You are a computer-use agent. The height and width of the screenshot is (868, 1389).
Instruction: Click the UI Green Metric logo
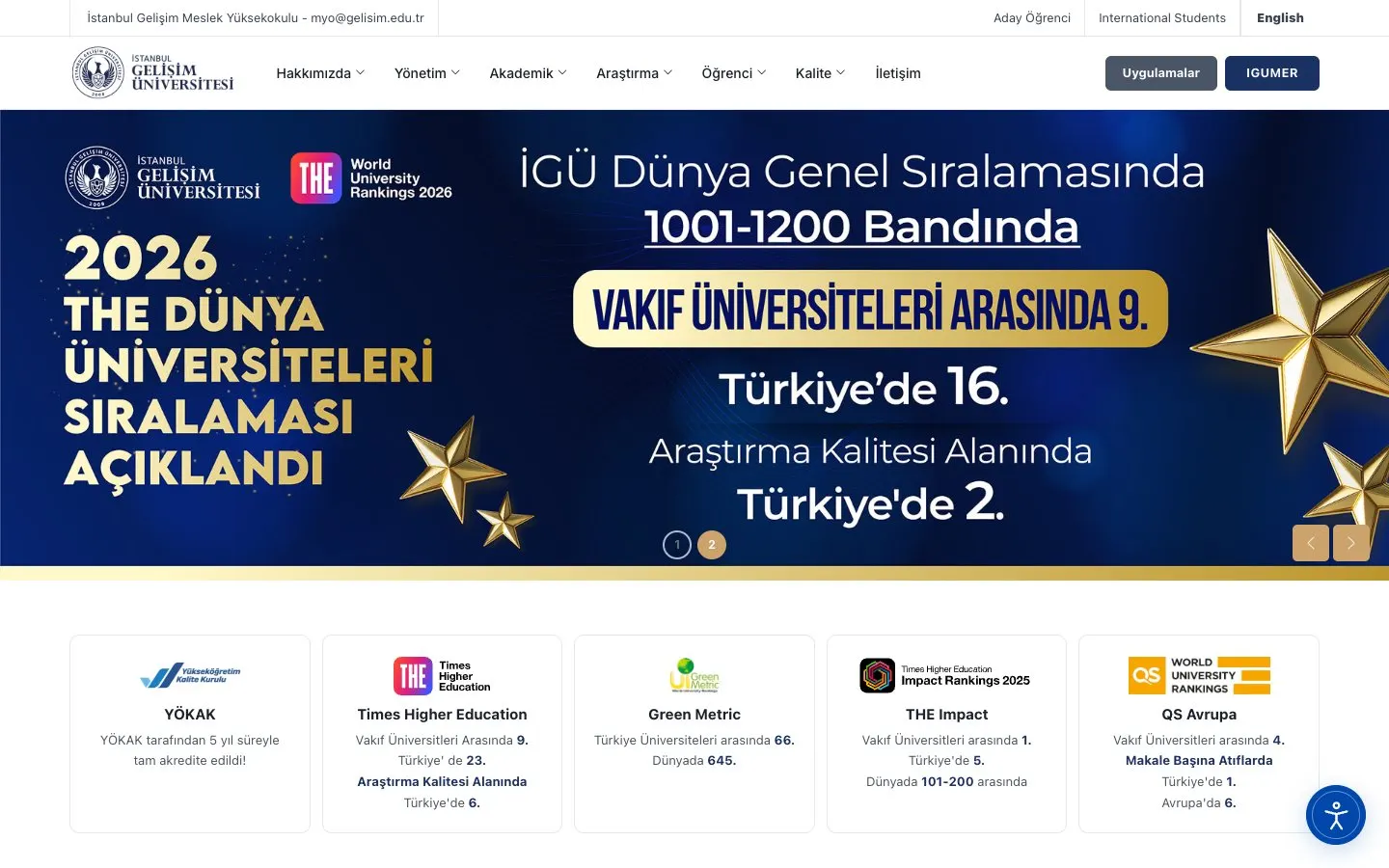click(694, 675)
